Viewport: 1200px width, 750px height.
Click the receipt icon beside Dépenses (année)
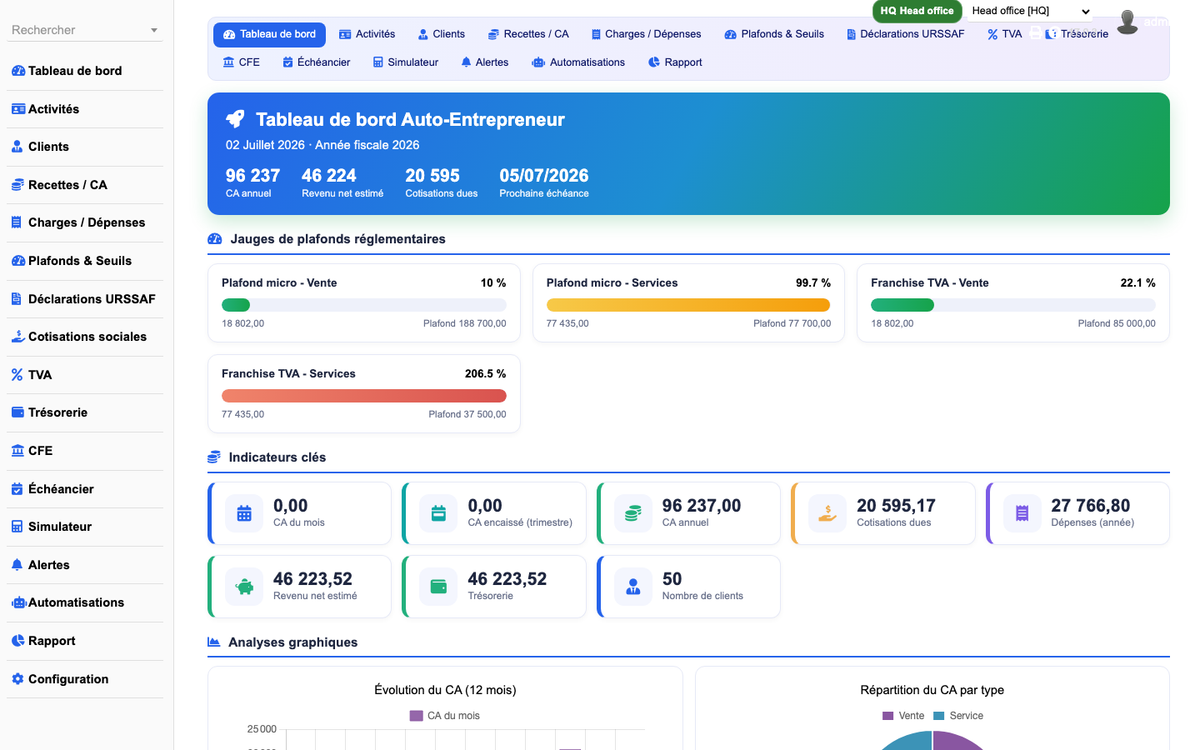(x=1022, y=513)
